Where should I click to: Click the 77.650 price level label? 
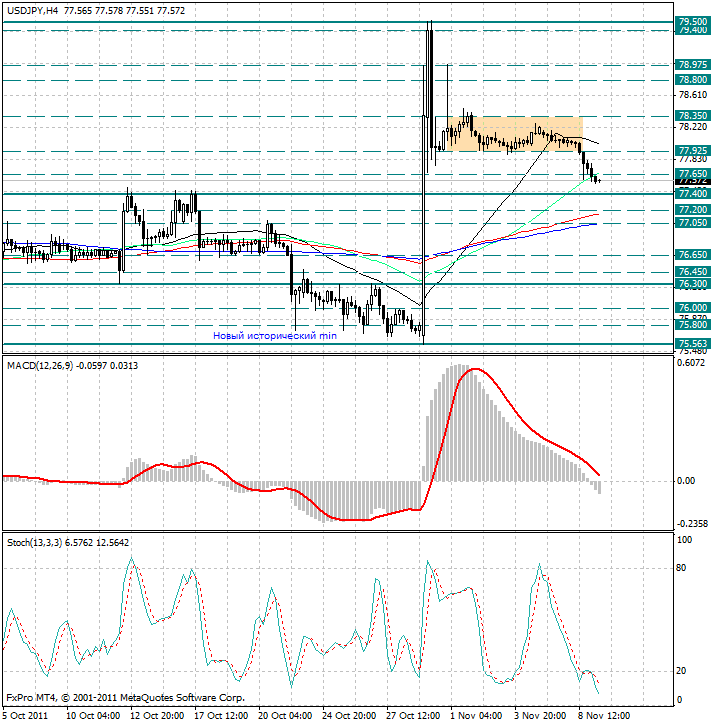point(693,173)
